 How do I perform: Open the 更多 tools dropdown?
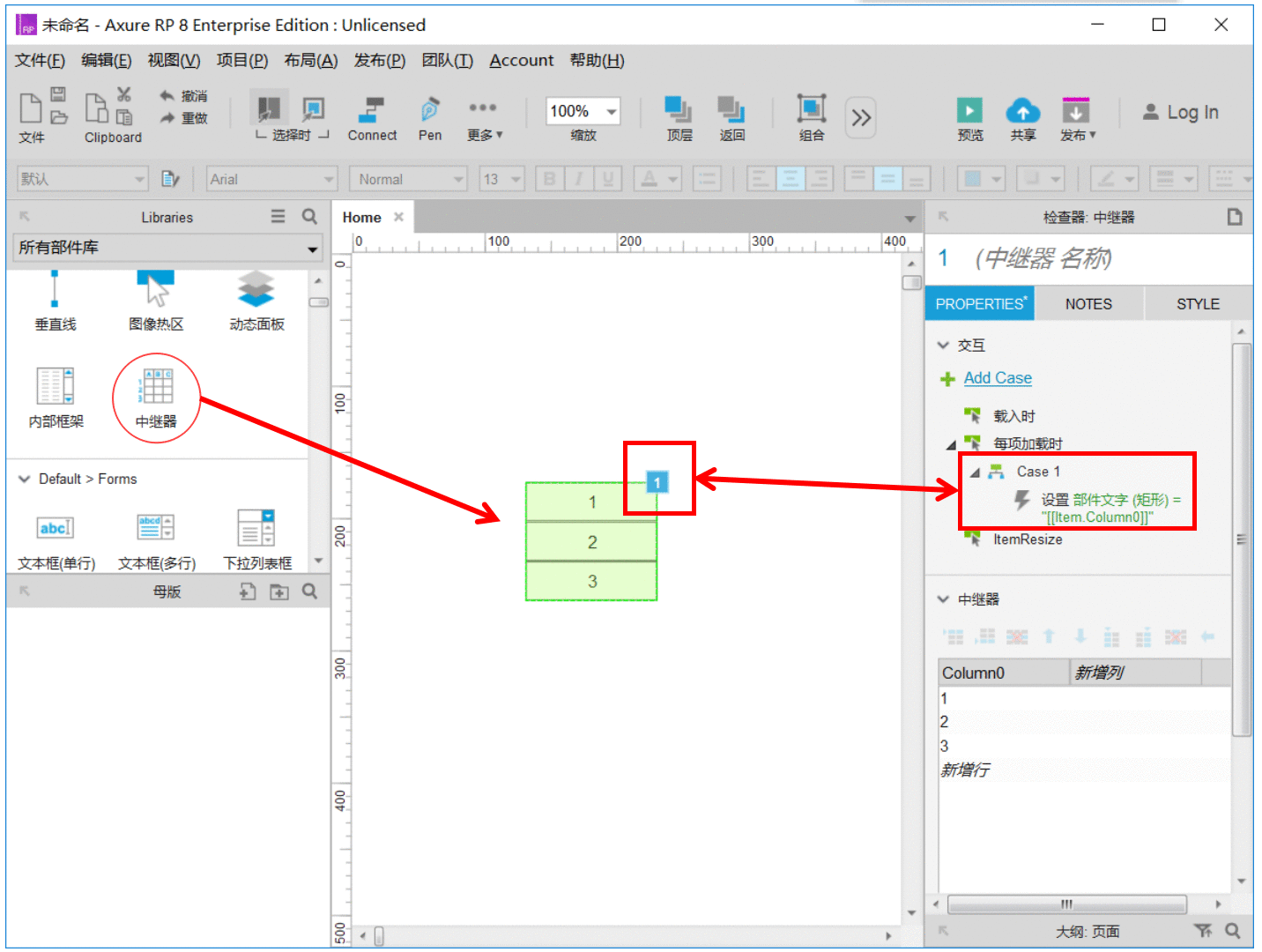point(484,119)
